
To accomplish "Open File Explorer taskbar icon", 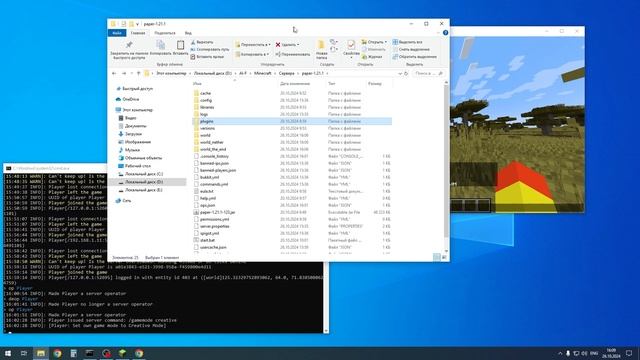I will 40,353.
